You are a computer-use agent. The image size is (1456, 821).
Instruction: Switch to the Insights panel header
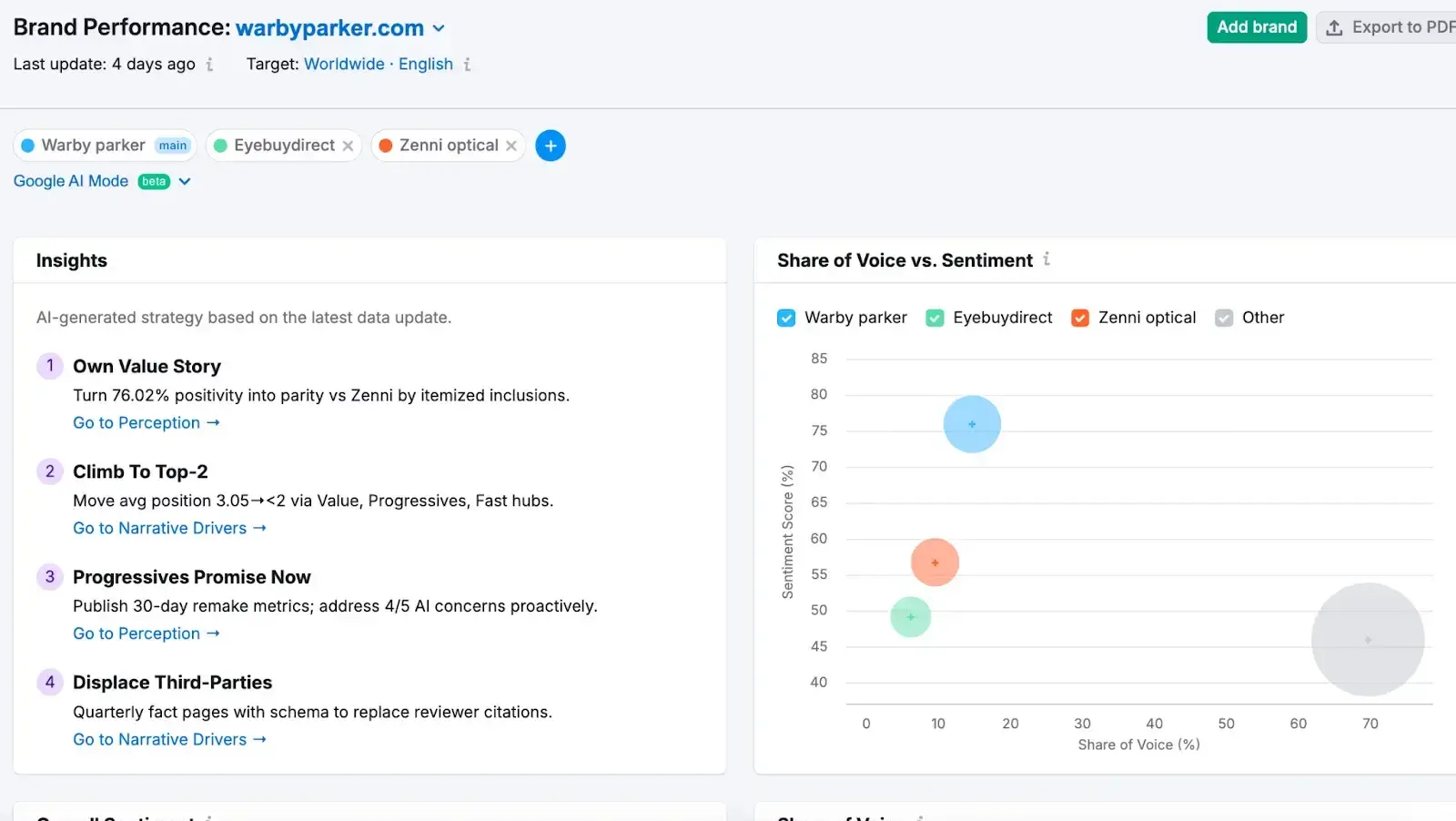click(x=71, y=260)
